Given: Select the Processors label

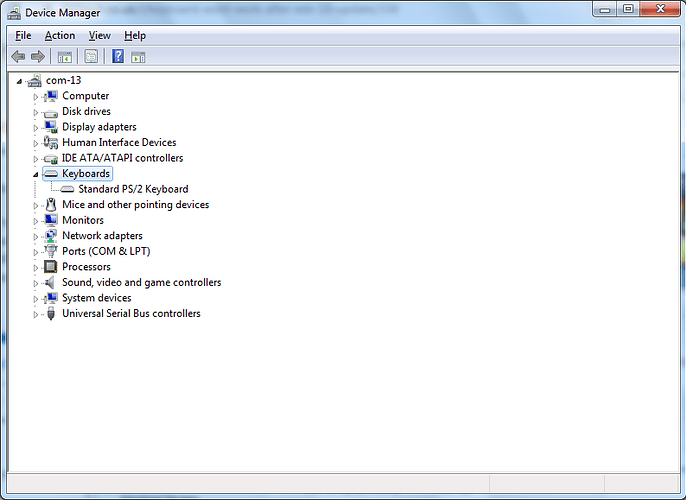Looking at the screenshot, I should 86,267.
